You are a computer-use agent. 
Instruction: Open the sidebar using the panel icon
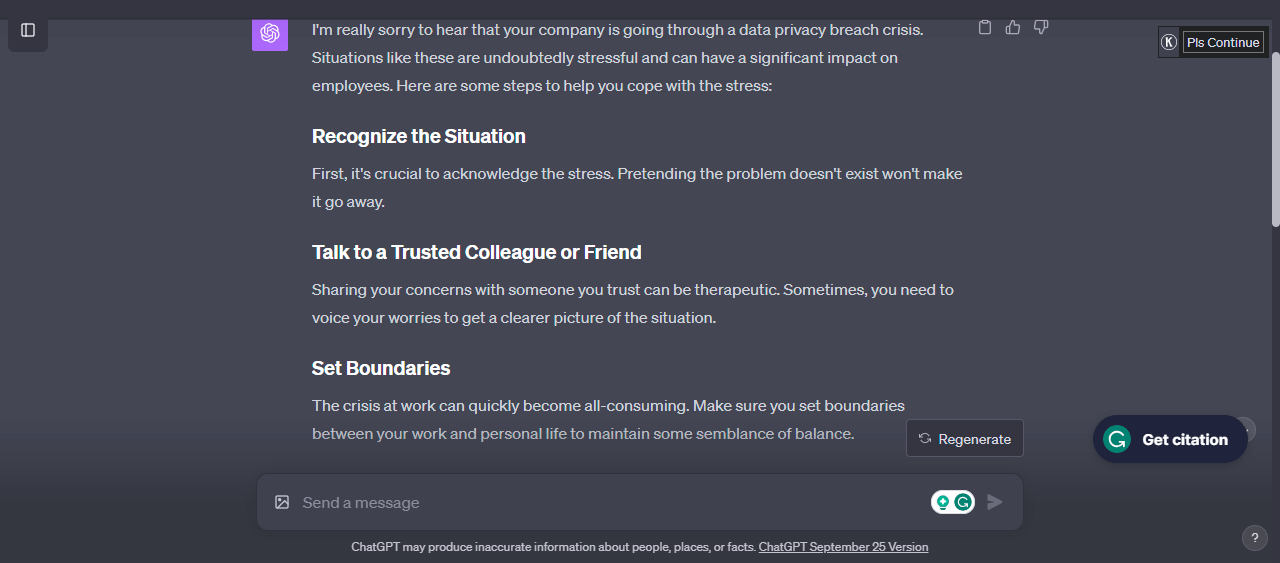click(28, 30)
